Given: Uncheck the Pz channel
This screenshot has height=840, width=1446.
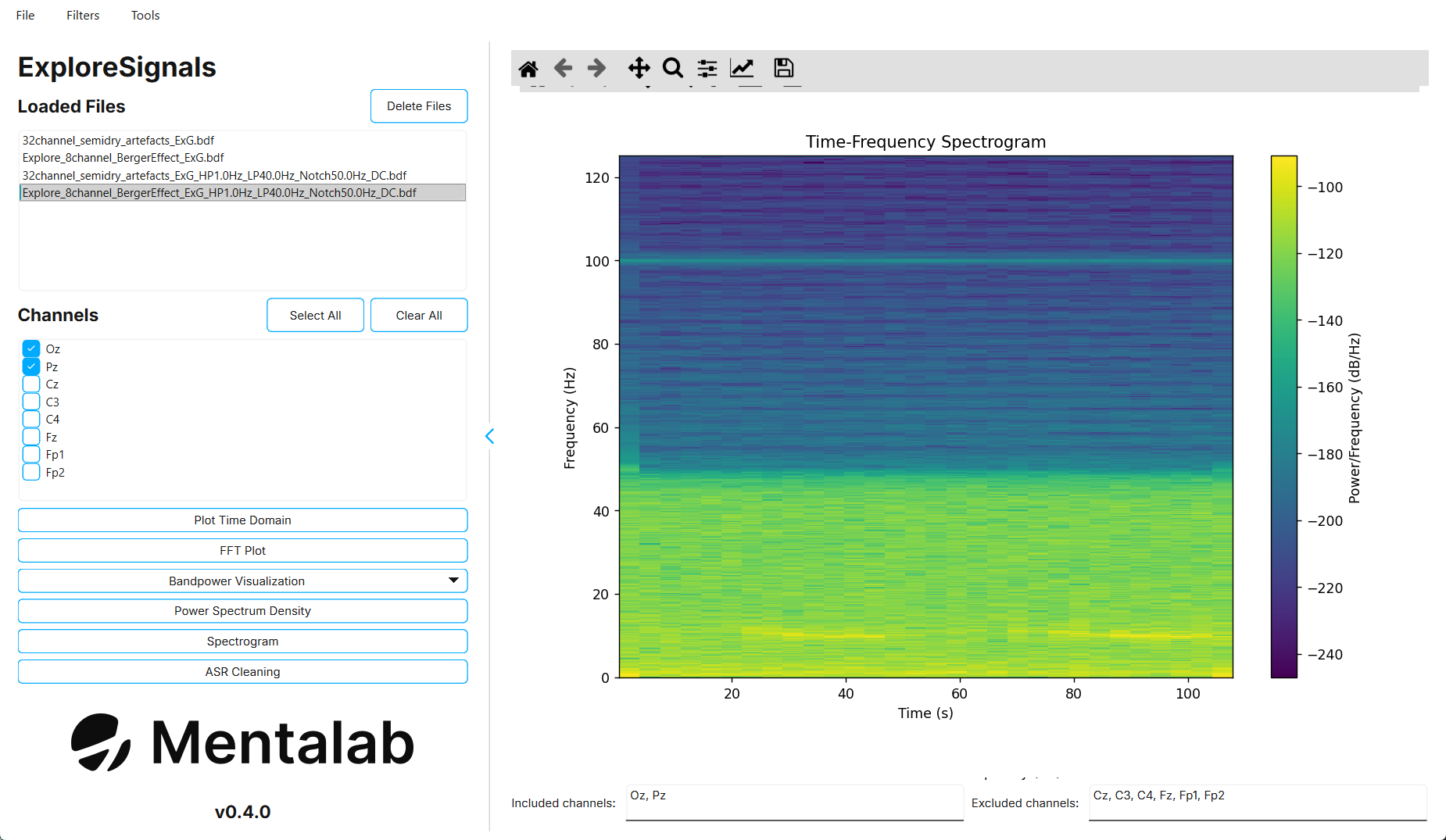Looking at the screenshot, I should 31,366.
